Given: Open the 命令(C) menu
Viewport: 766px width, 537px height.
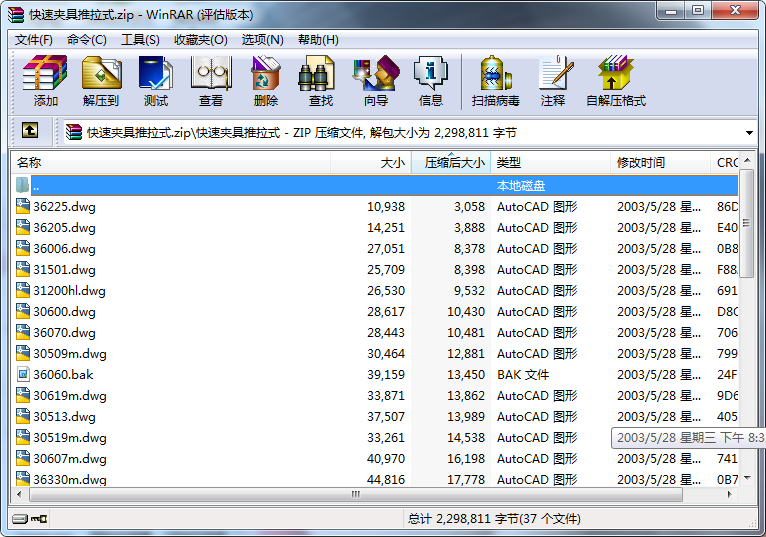Looking at the screenshot, I should [86, 40].
